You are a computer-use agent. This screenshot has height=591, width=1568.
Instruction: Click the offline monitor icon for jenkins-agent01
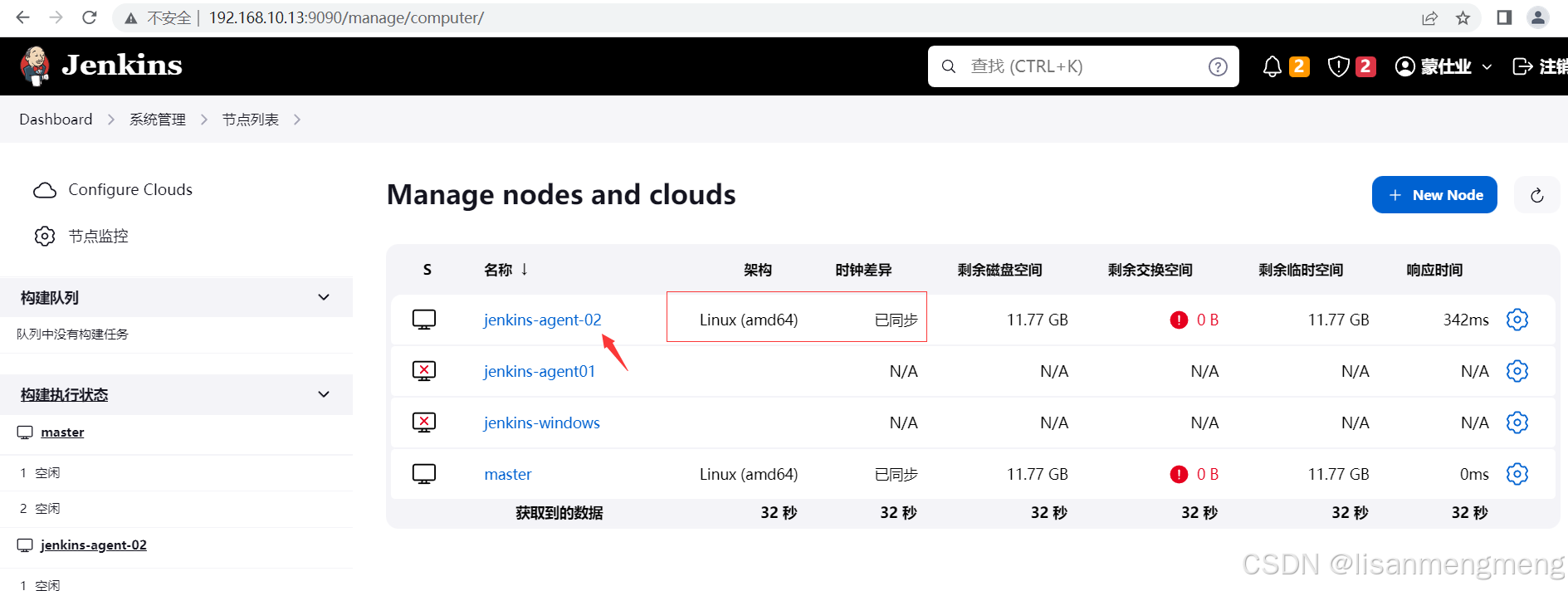[x=424, y=371]
